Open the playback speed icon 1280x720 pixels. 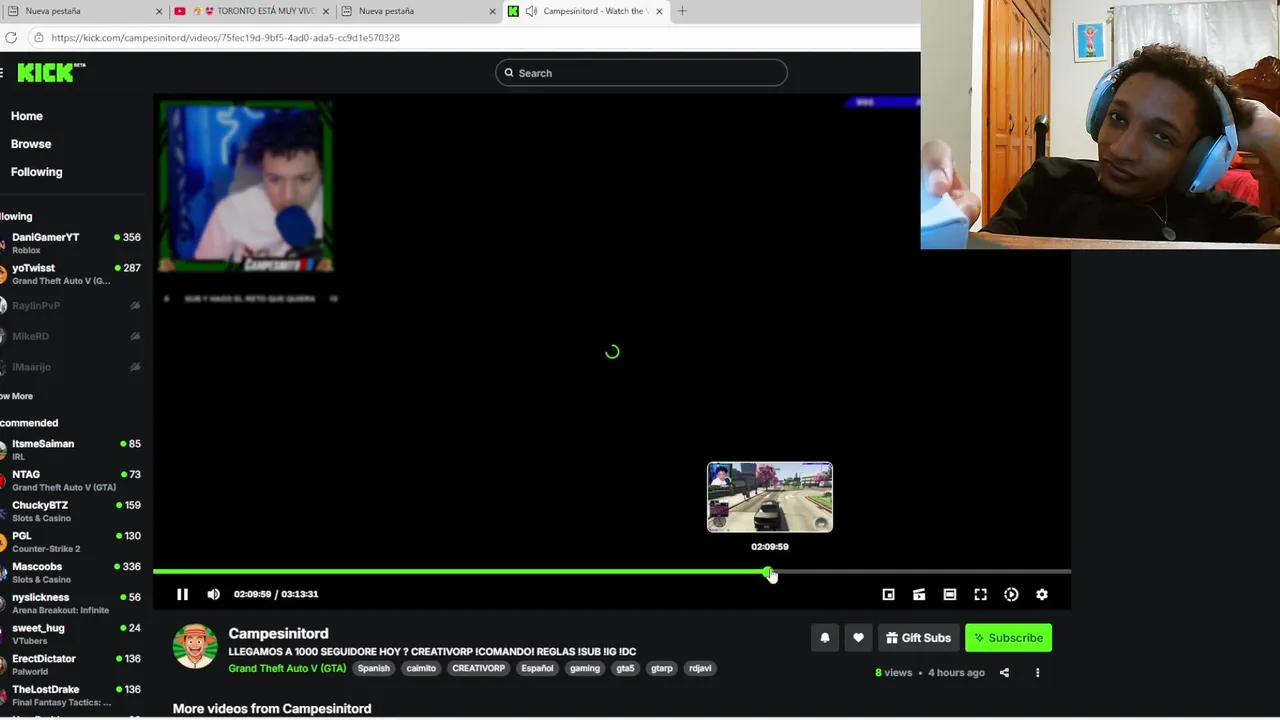coord(1011,594)
